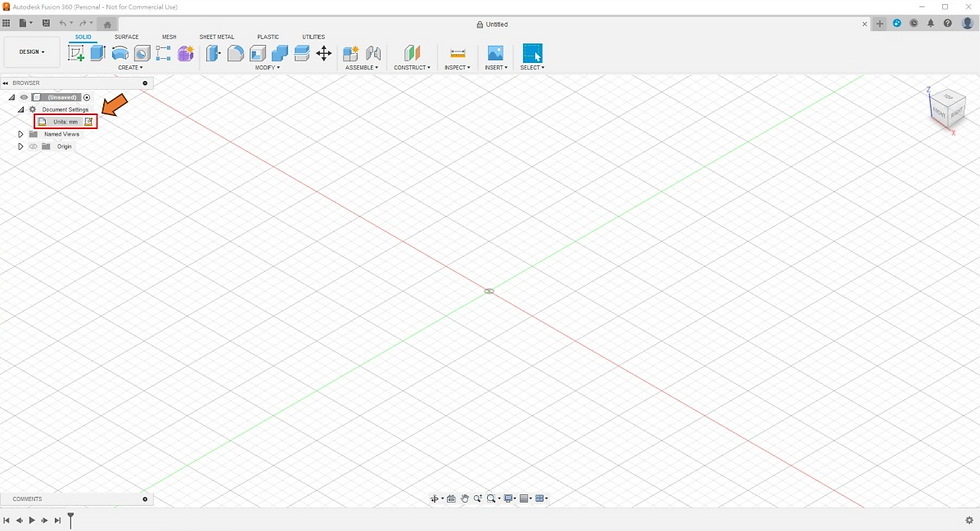Select the Fillet tool
Viewport: 980px width, 531px height.
pyautogui.click(x=236, y=54)
